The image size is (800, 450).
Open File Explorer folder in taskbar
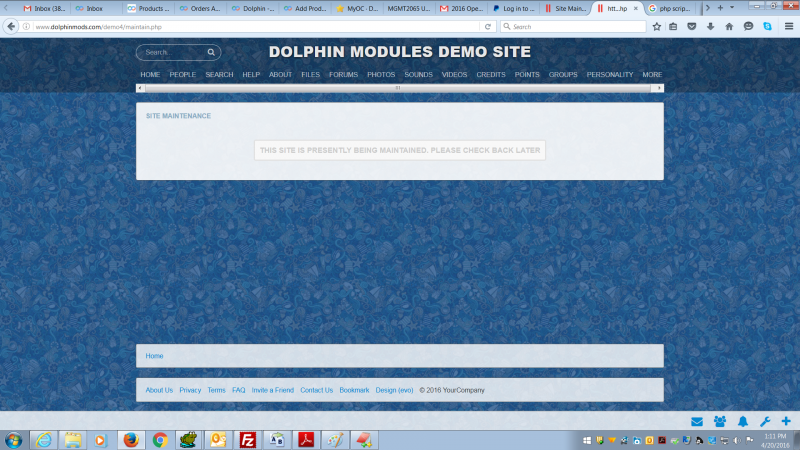72,440
